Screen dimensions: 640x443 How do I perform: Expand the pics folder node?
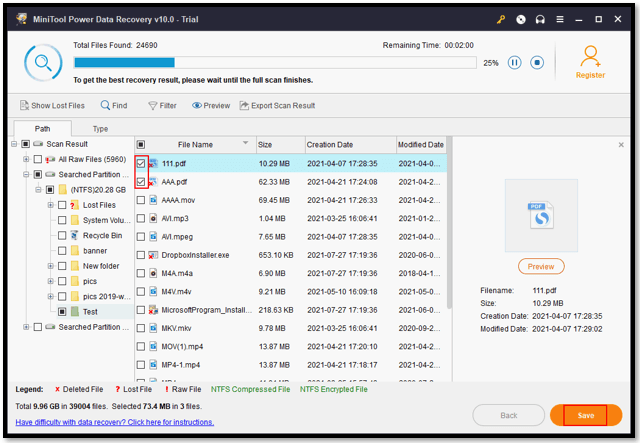click(50, 281)
